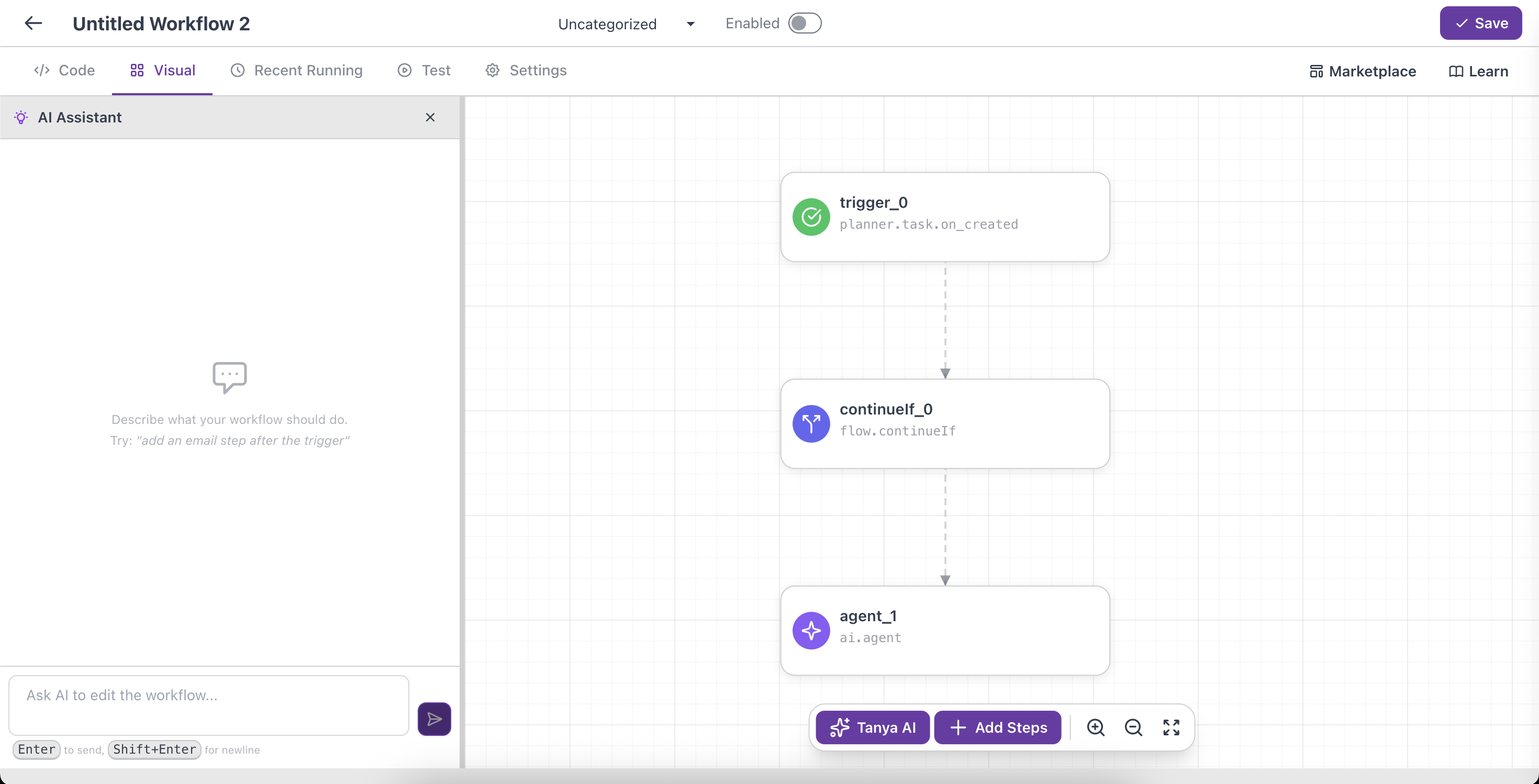Select the agent_1 node label
Image resolution: width=1539 pixels, height=784 pixels.
tap(868, 615)
